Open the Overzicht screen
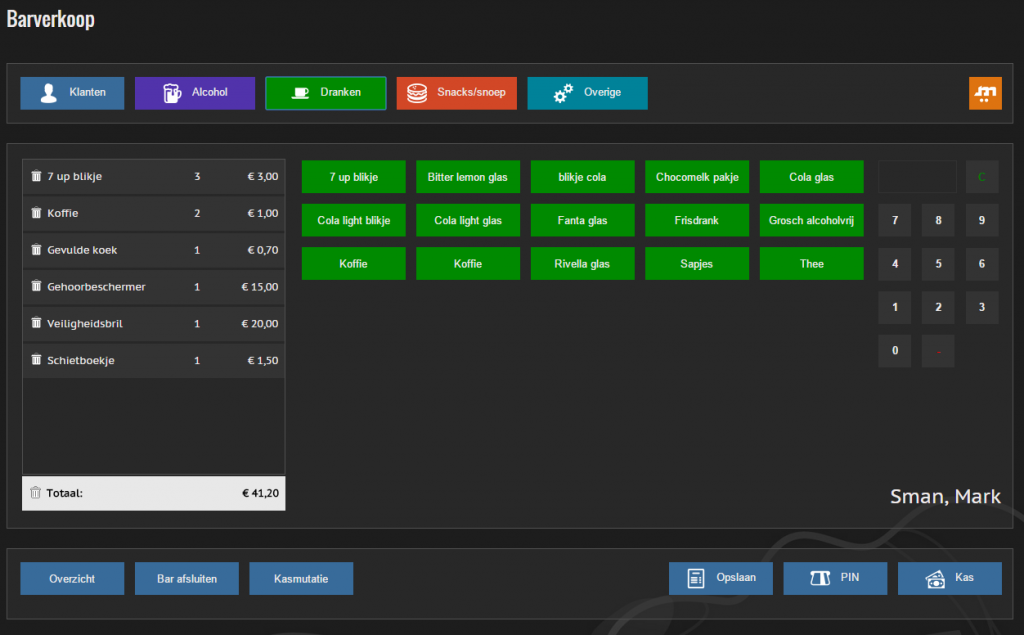This screenshot has height=635, width=1024. pyautogui.click(x=71, y=577)
